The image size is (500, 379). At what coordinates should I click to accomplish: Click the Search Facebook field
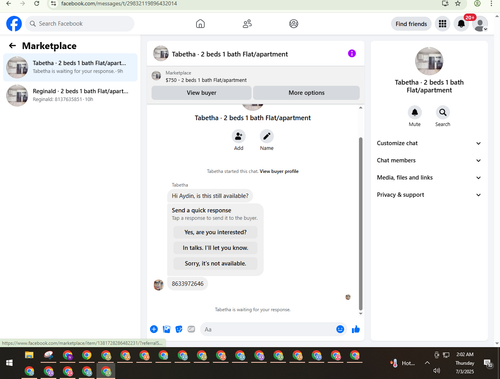[x=80, y=24]
